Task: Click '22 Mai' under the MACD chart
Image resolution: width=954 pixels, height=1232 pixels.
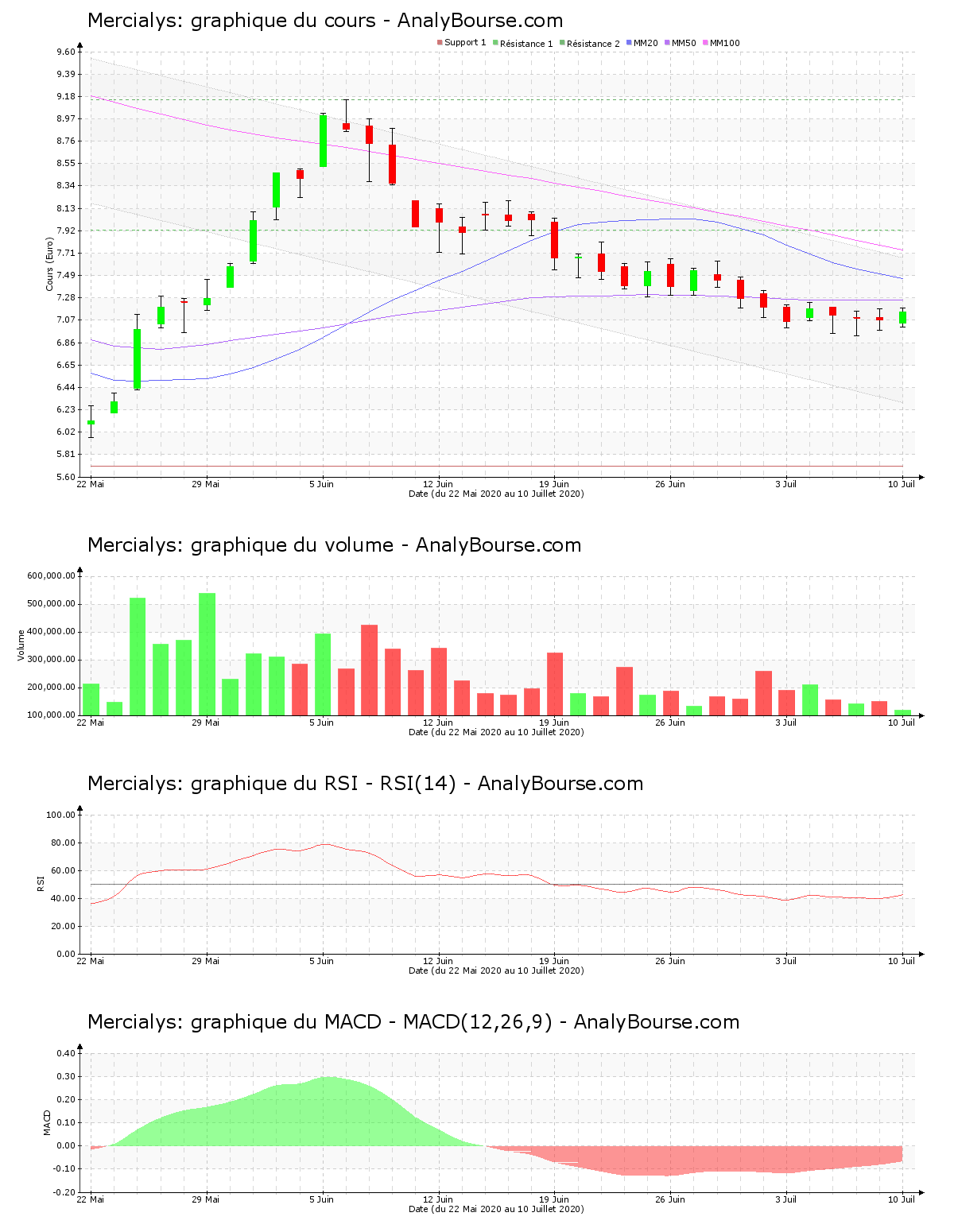Action: (91, 1199)
